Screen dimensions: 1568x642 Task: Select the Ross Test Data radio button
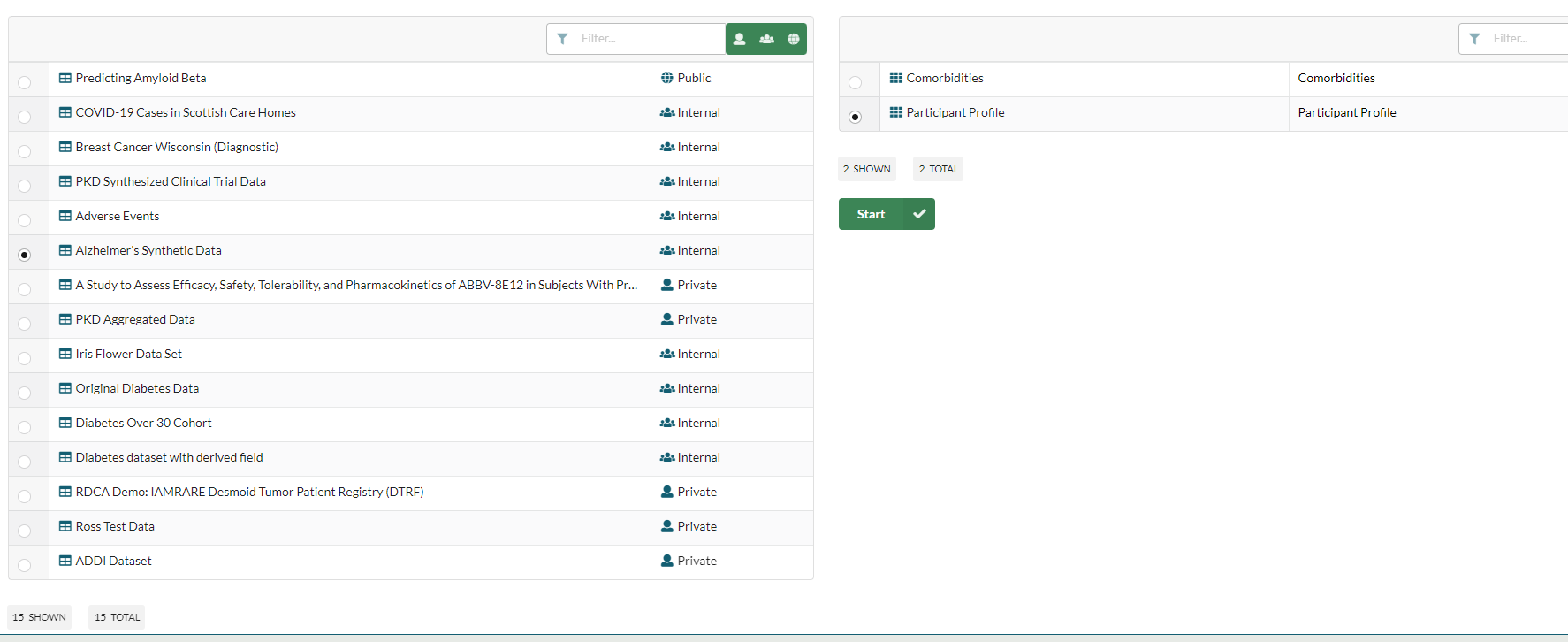[25, 531]
